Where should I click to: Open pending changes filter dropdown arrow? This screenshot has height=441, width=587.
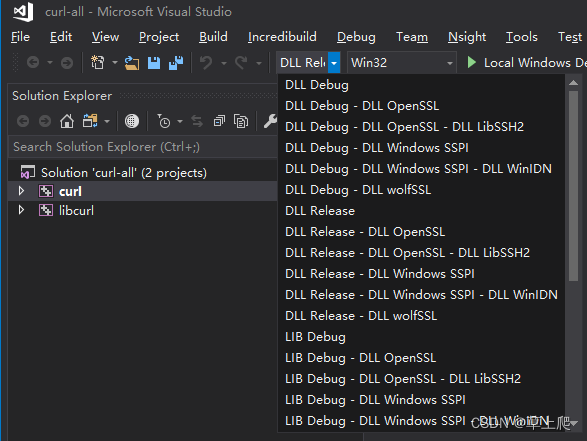point(180,121)
